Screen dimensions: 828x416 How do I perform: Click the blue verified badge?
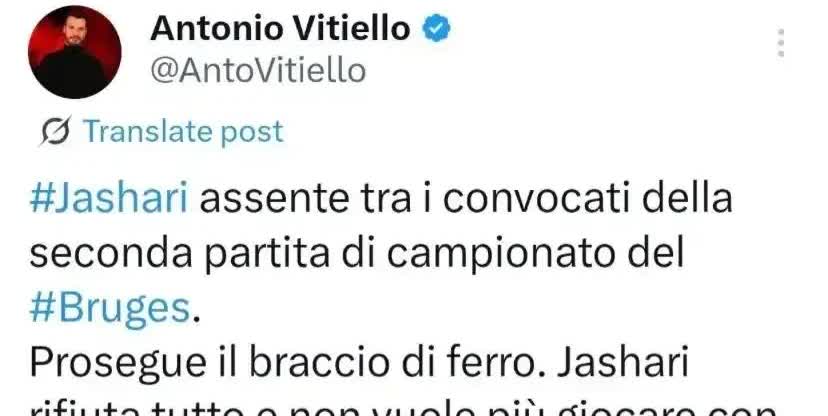pyautogui.click(x=436, y=29)
